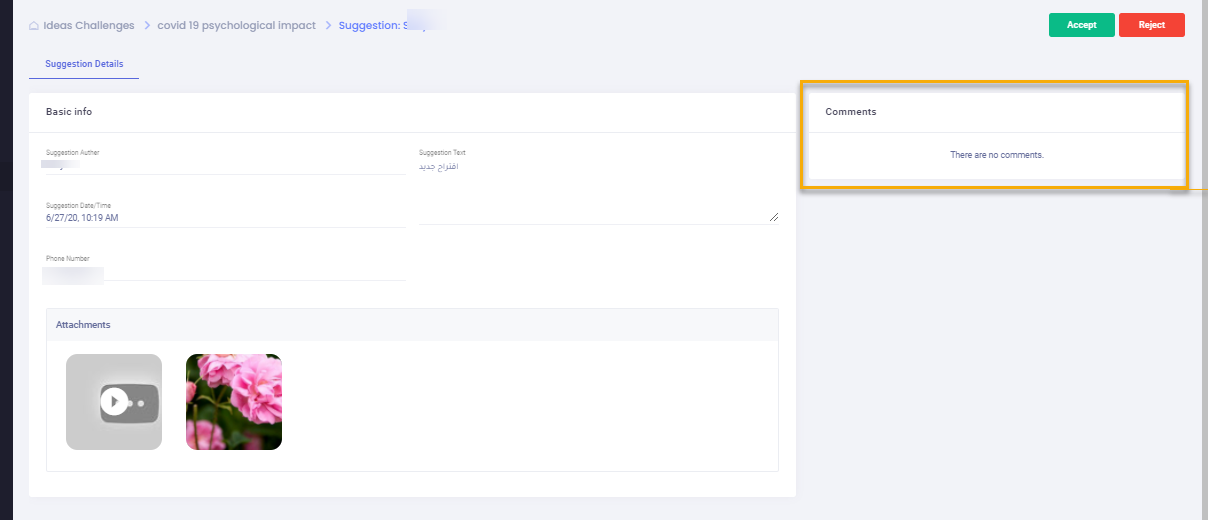Switch to the Suggestion Details tab

(84, 64)
